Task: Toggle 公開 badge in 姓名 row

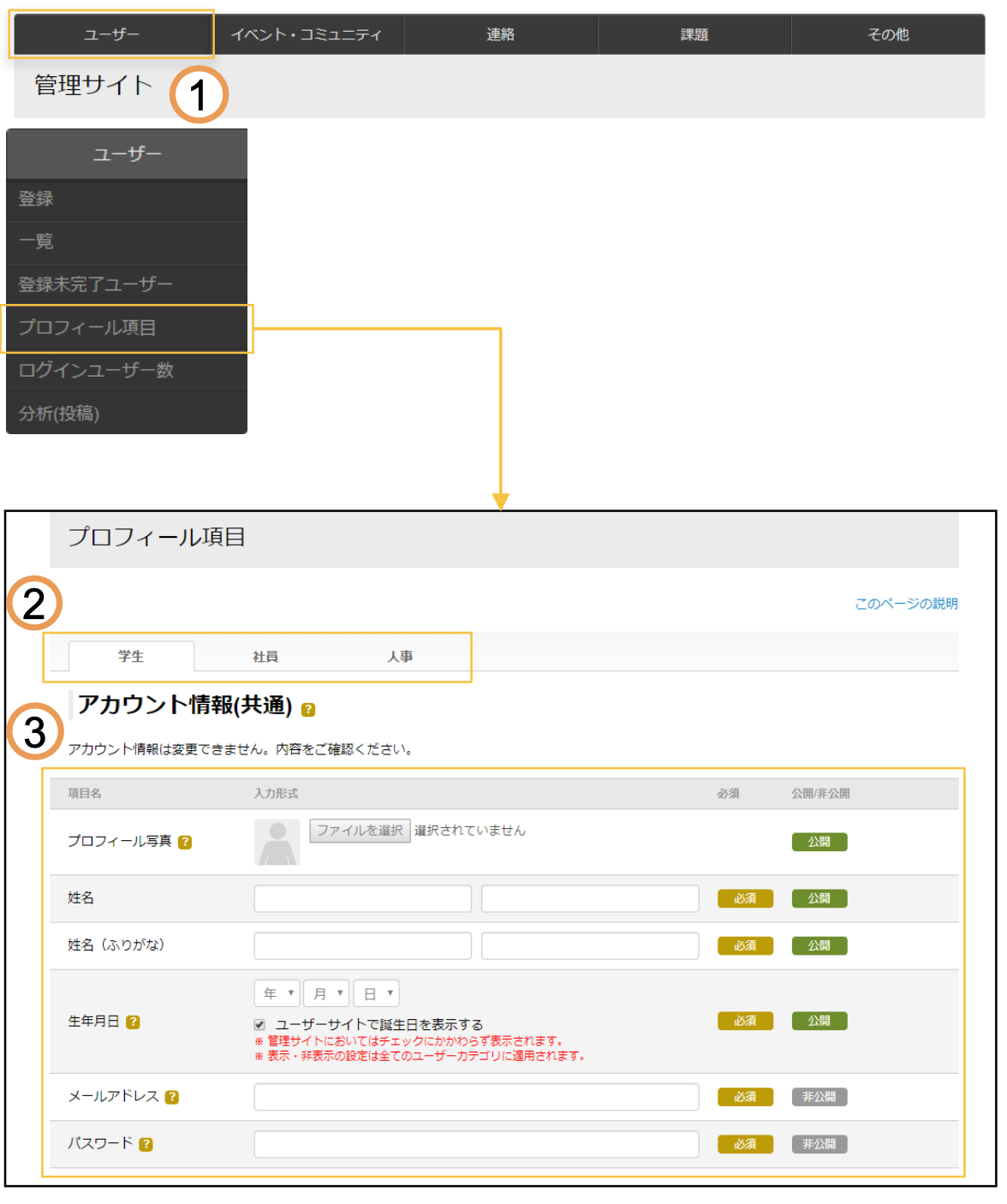Action: [x=819, y=898]
